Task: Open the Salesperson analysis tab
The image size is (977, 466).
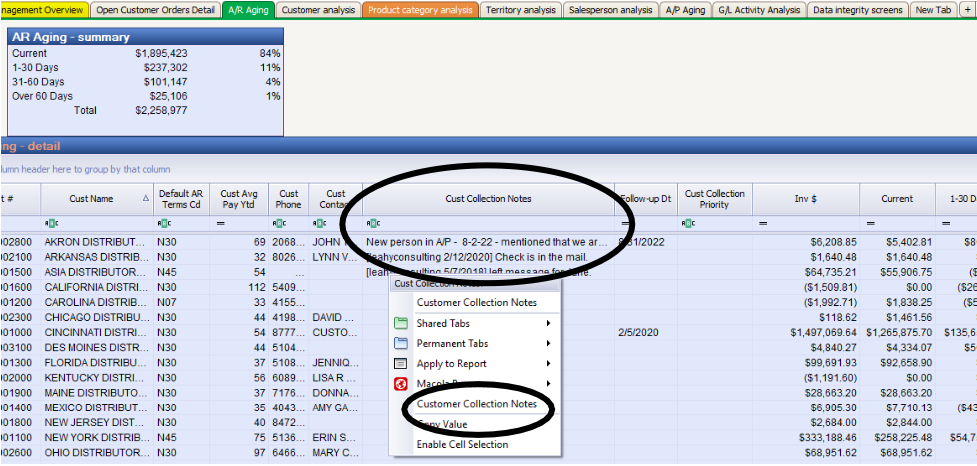Action: coord(611,10)
